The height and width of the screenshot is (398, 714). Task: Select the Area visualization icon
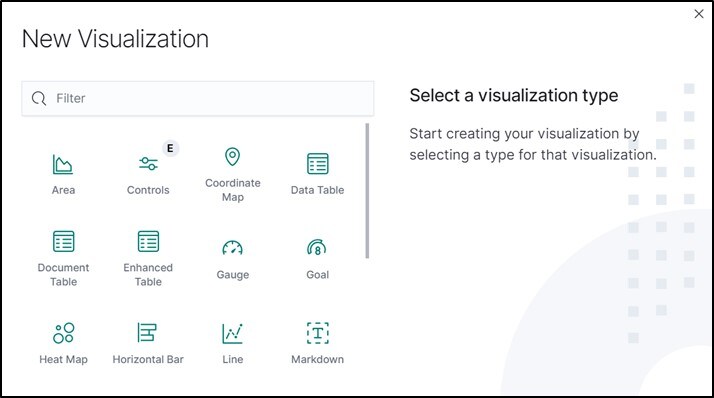coord(63,164)
